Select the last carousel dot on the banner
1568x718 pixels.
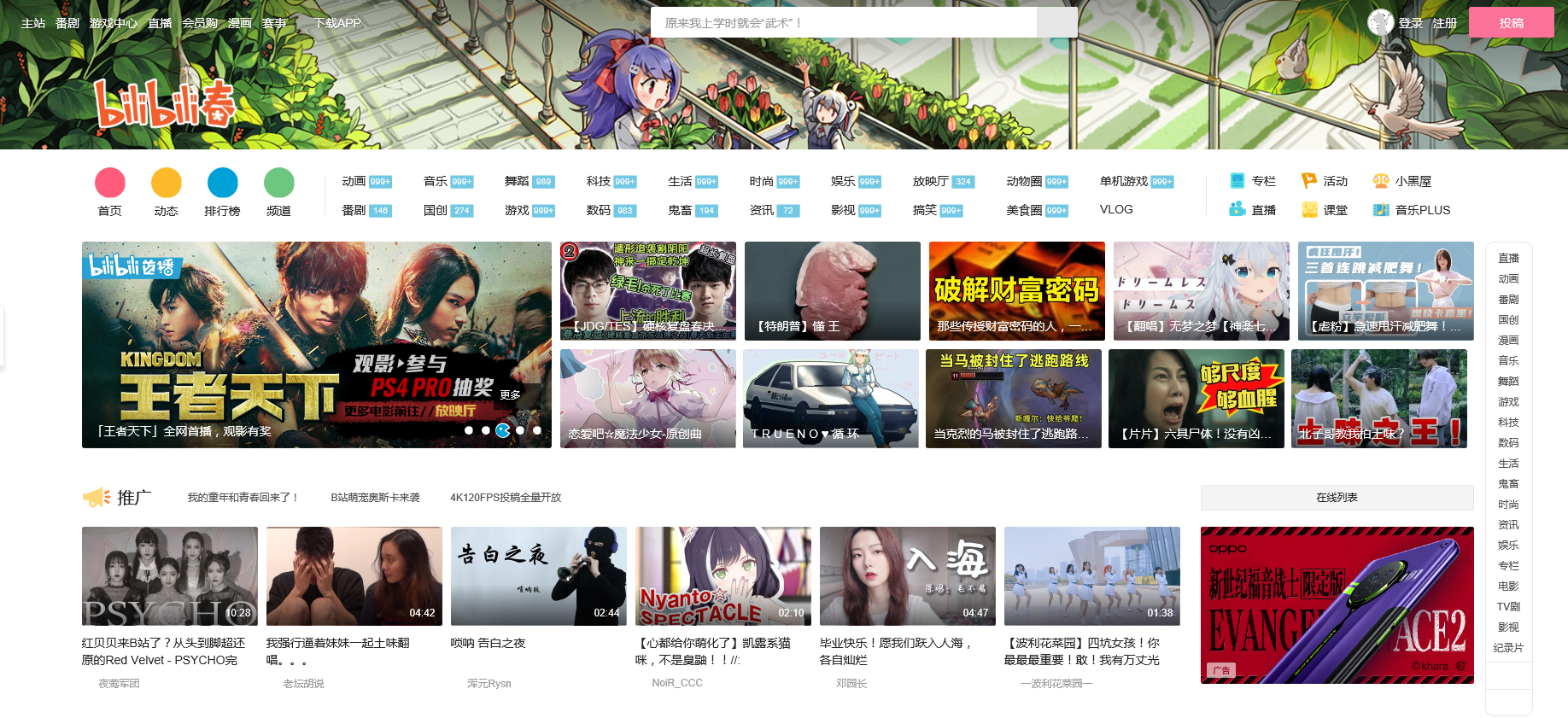tap(537, 430)
